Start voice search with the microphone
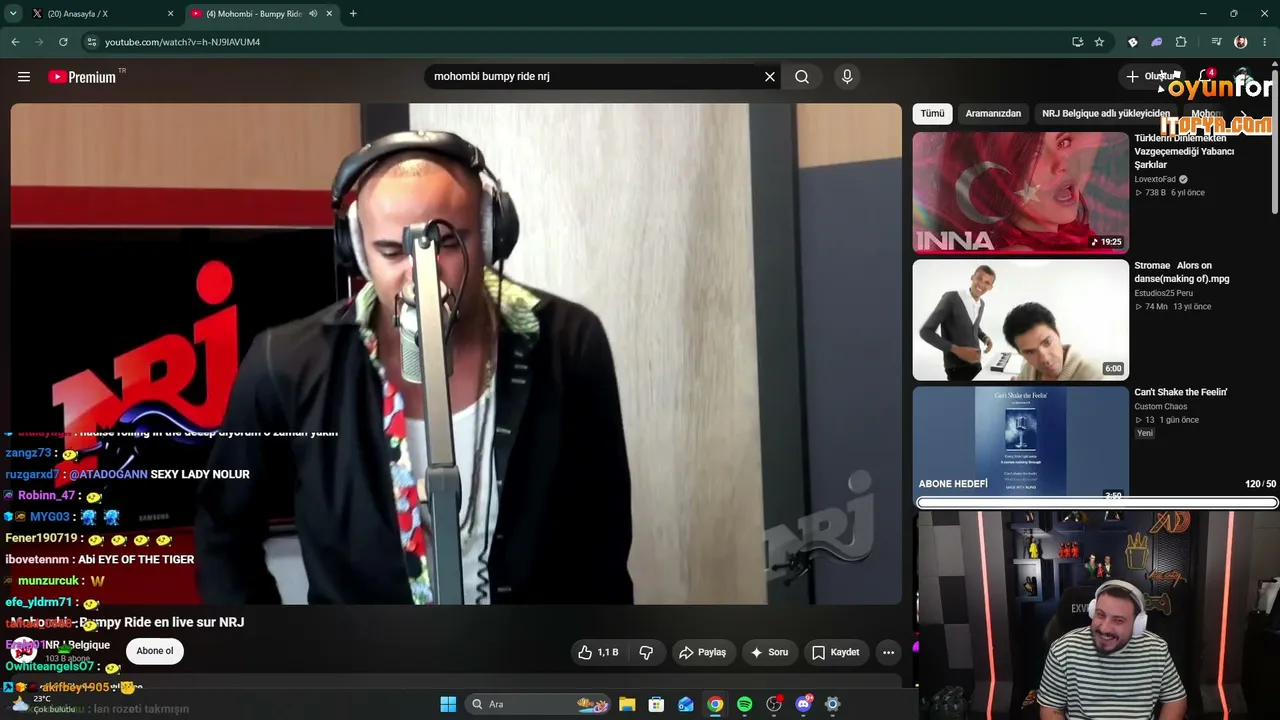 point(847,77)
